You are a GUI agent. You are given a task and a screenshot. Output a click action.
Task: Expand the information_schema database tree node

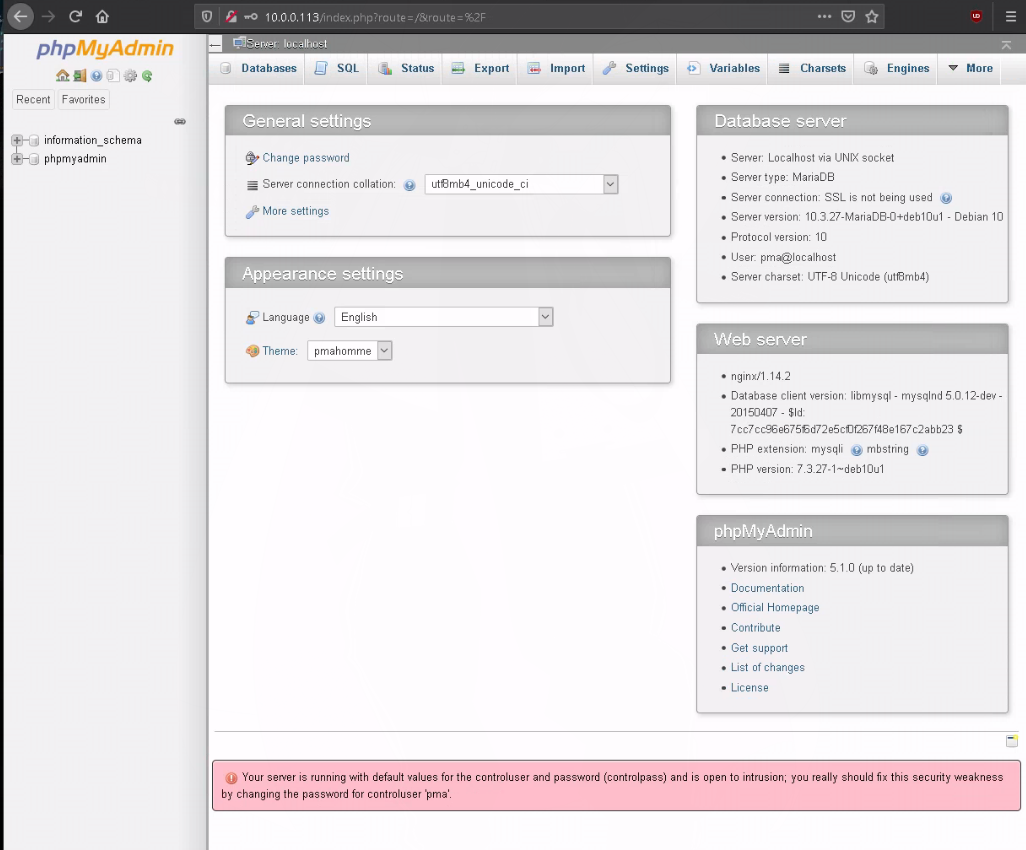(17, 140)
